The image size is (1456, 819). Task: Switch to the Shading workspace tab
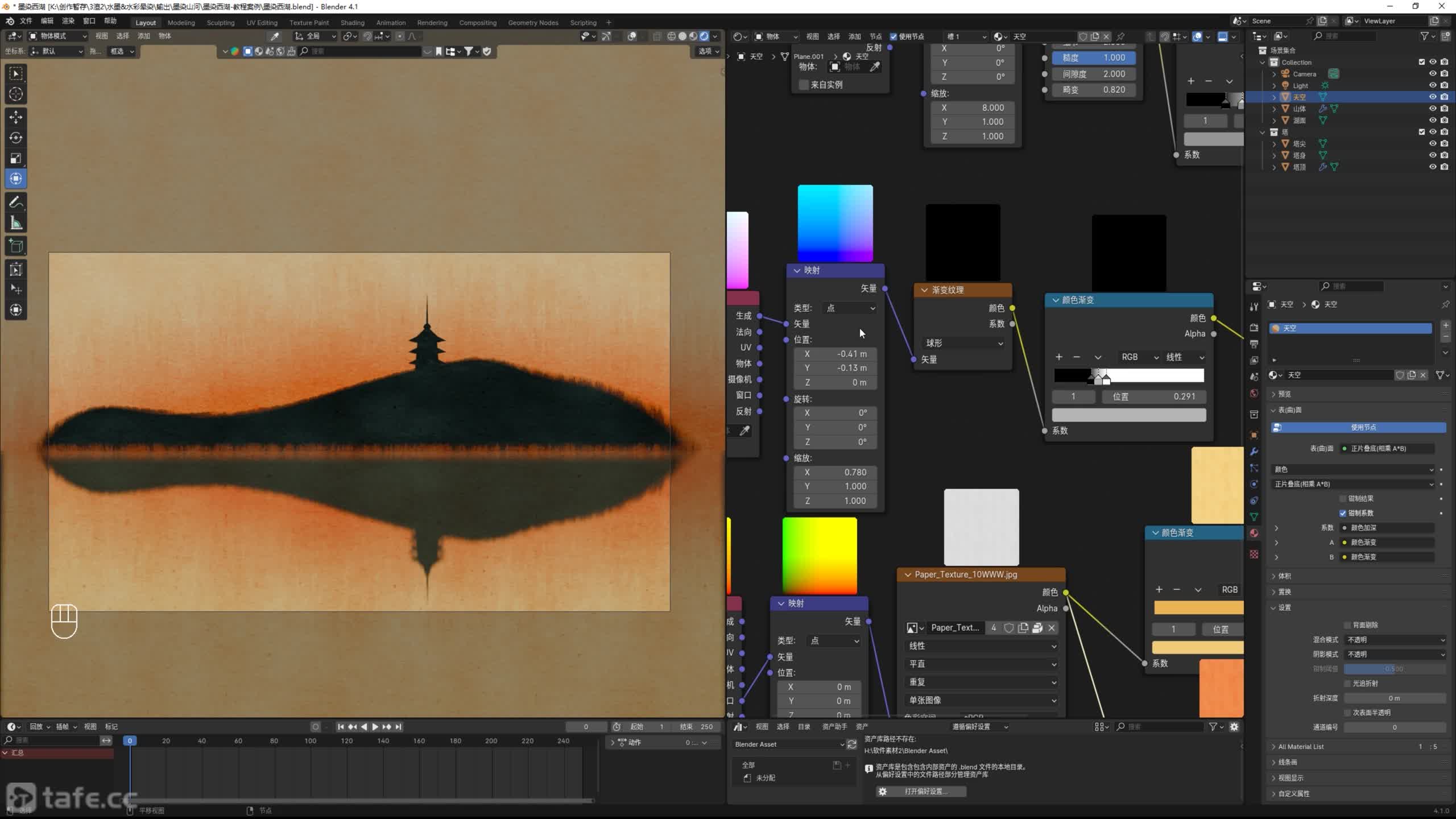click(x=352, y=23)
